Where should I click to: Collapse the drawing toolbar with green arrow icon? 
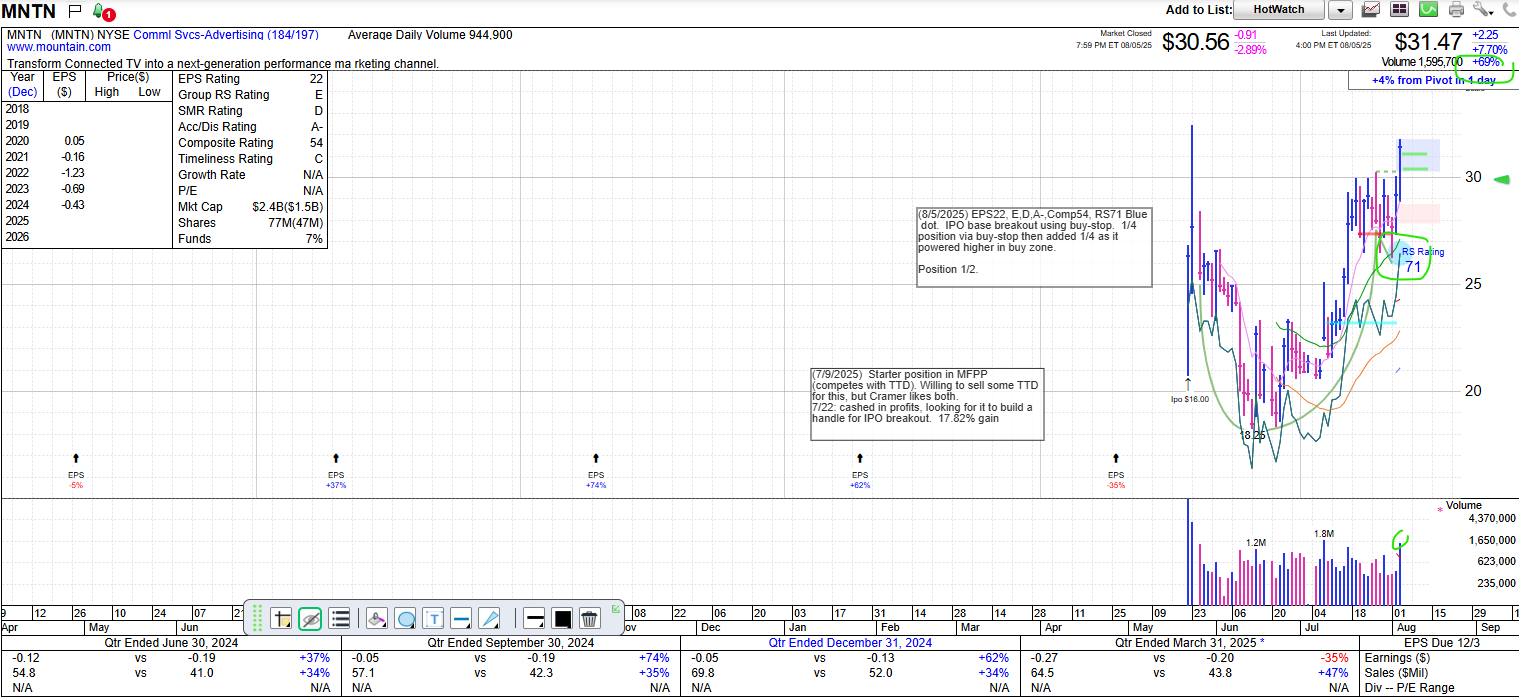(617, 607)
